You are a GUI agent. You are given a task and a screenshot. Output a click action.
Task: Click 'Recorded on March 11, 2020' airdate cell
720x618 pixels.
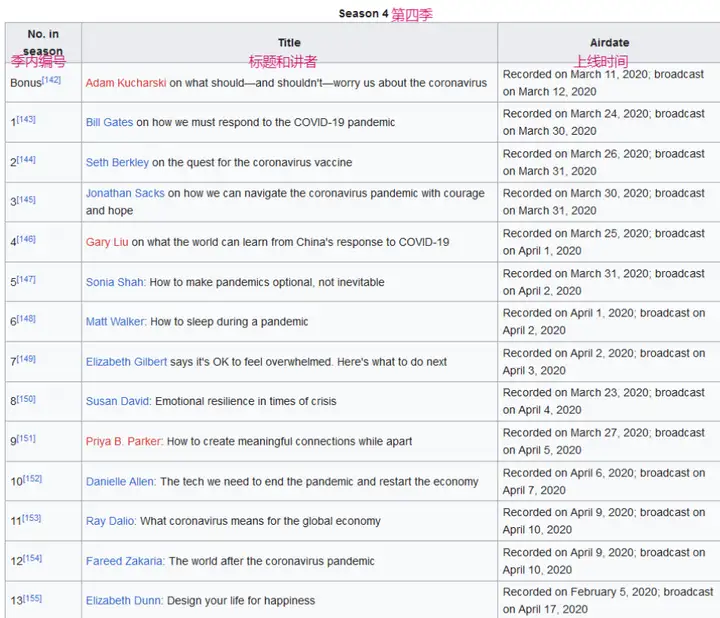pos(609,83)
